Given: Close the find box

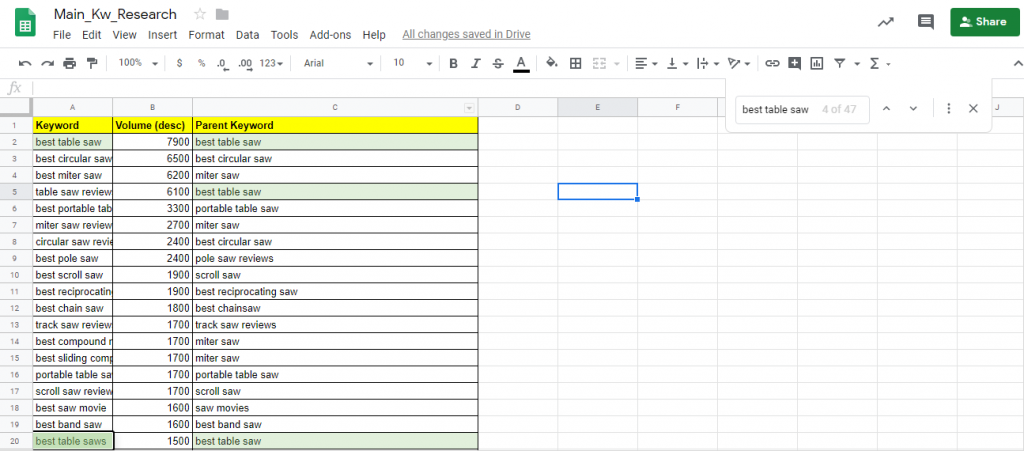Looking at the screenshot, I should coord(973,109).
